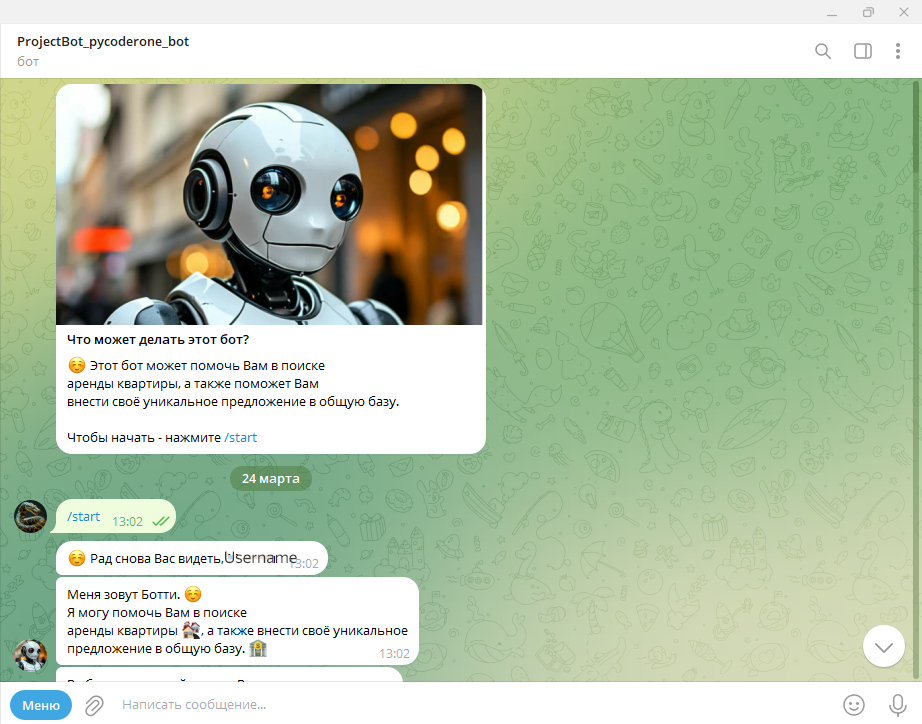The width and height of the screenshot is (922, 724).
Task: Click the house emoji in bot message
Action: (x=191, y=630)
